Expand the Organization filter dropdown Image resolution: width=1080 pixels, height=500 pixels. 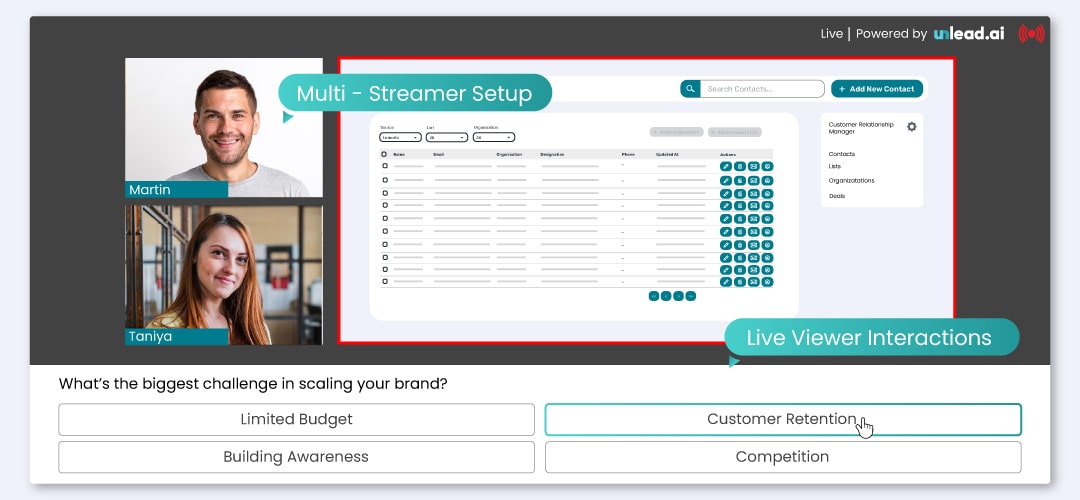tap(494, 137)
